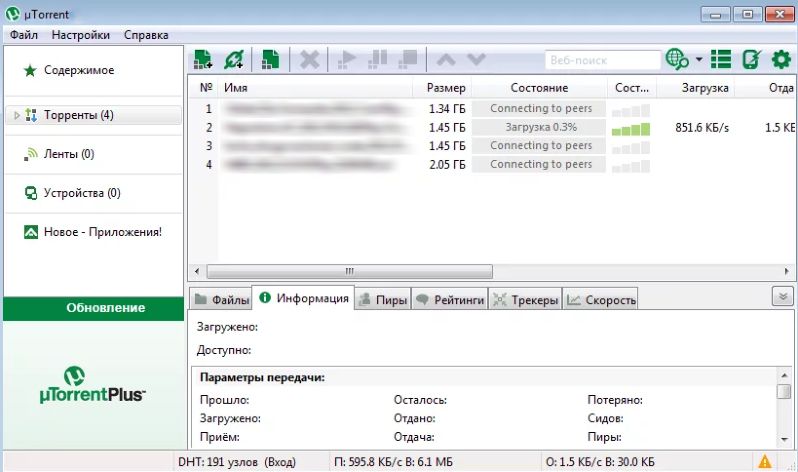
Task: Click the Create New Torrent icon
Action: (270, 60)
